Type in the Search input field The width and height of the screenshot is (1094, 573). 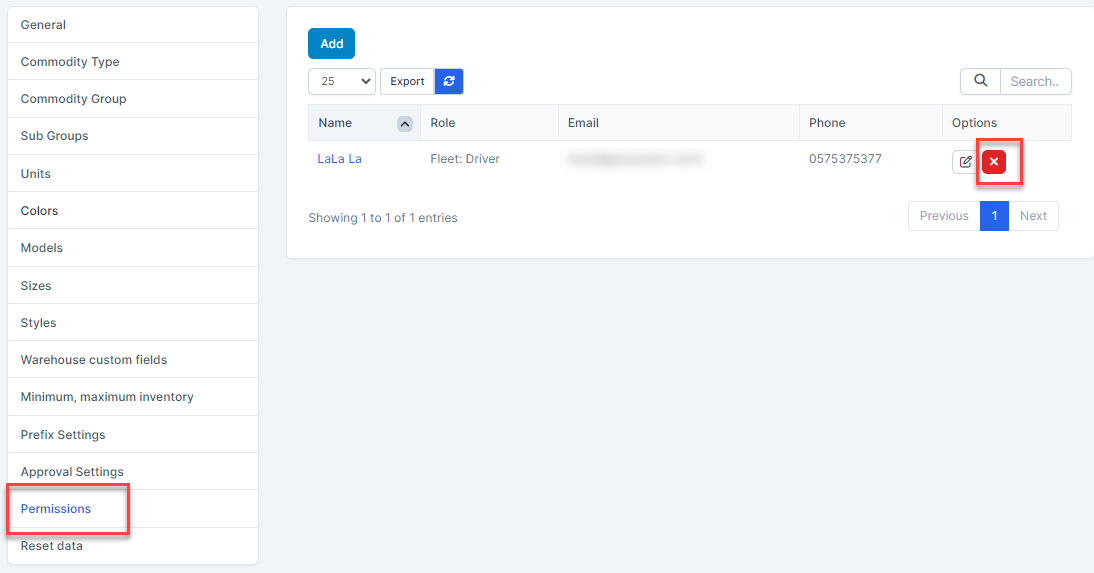pos(1035,82)
